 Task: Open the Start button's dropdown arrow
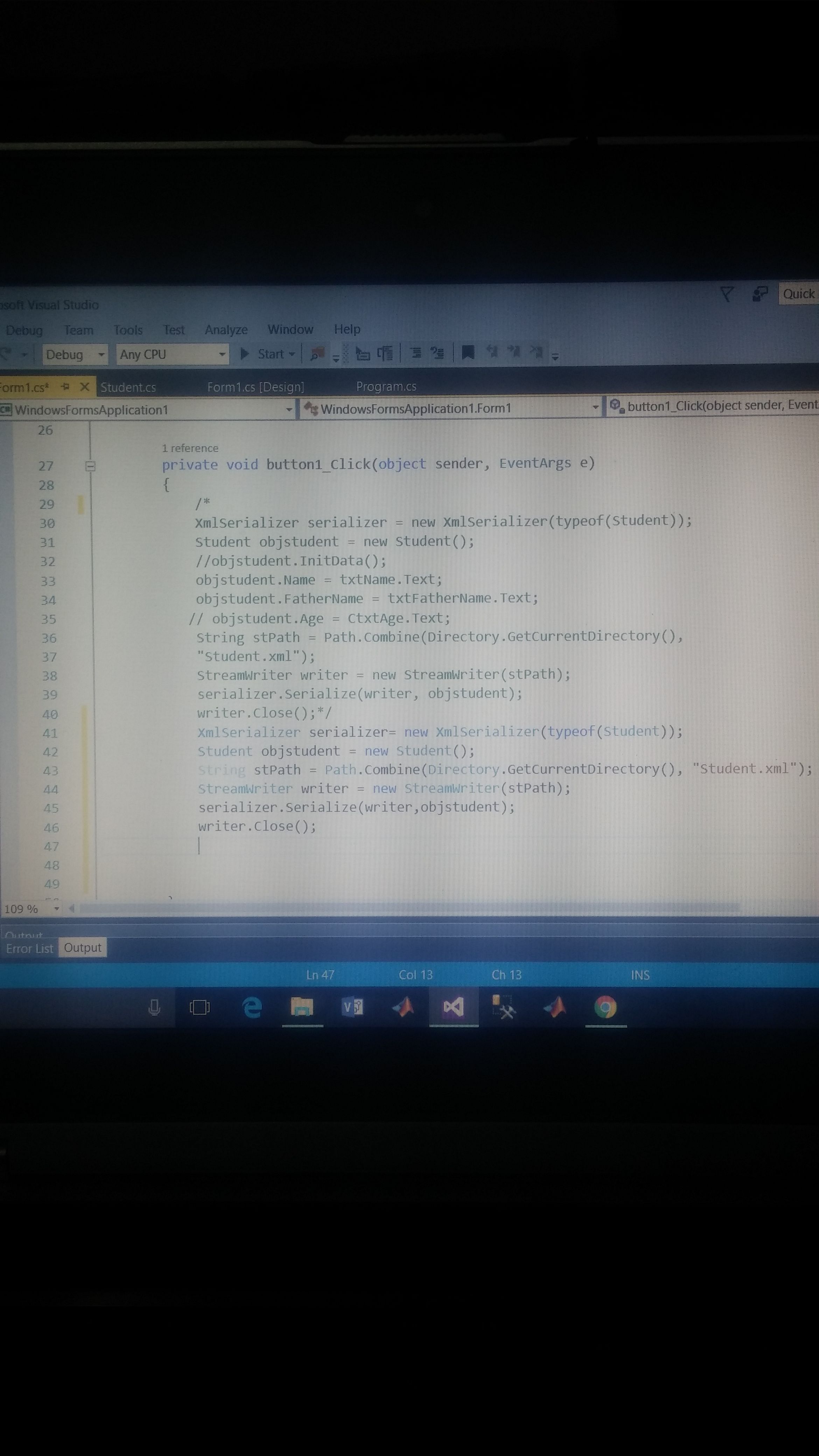click(292, 355)
